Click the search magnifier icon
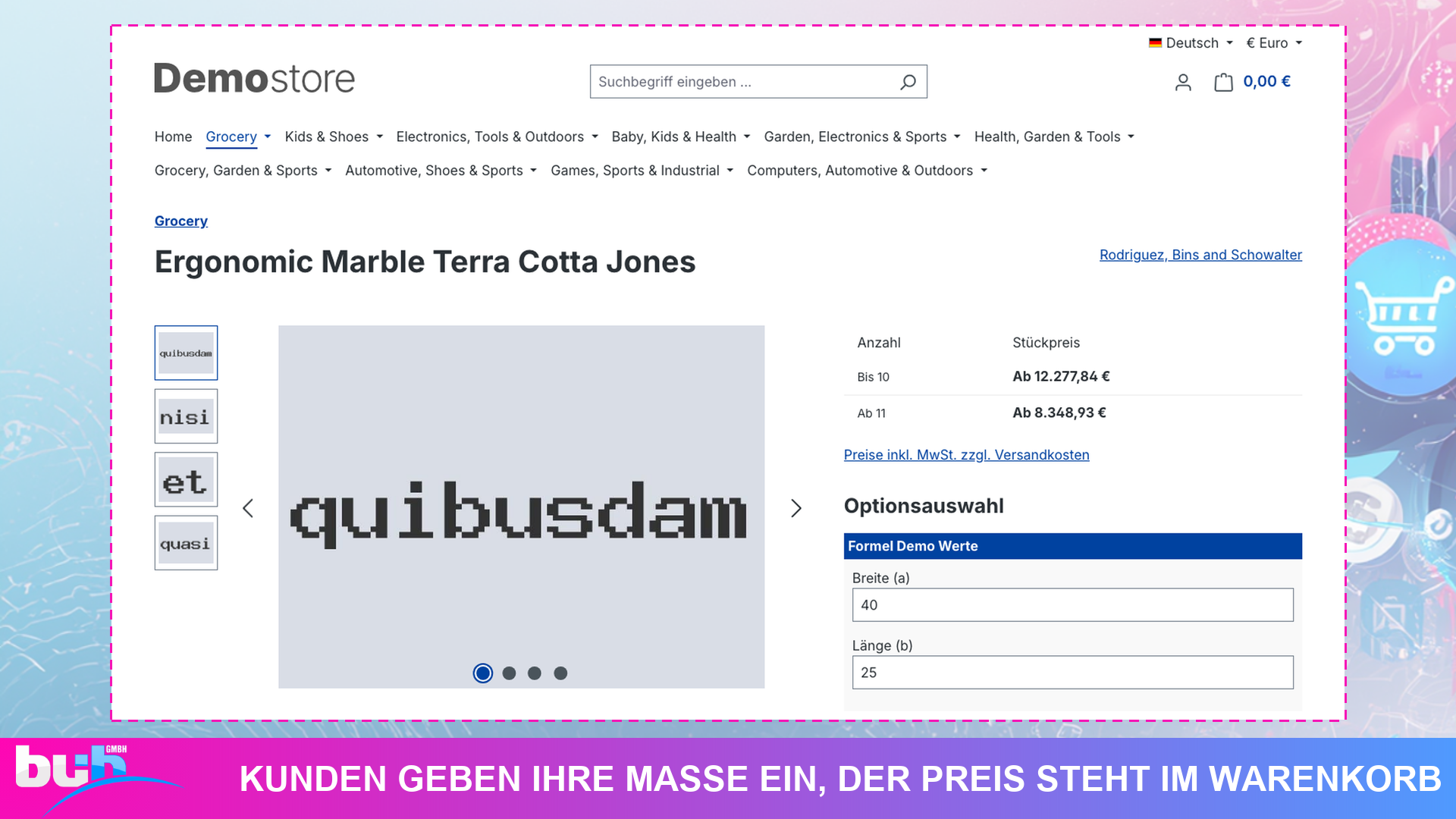 908,82
